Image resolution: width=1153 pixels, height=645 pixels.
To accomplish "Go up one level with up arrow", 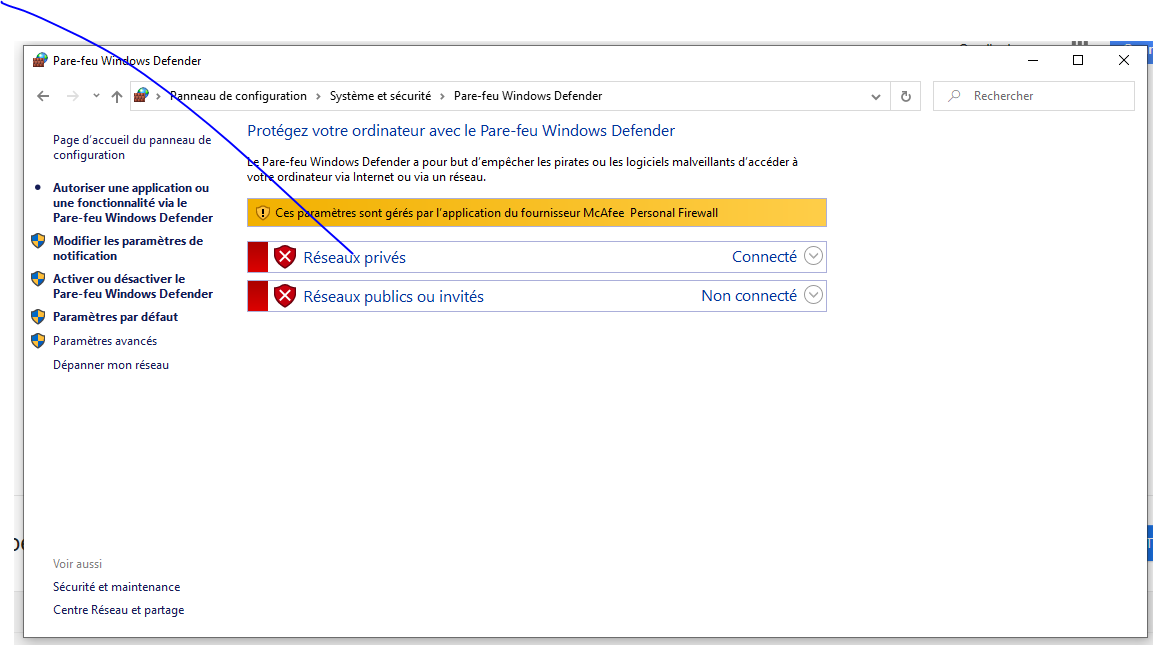I will click(x=116, y=96).
